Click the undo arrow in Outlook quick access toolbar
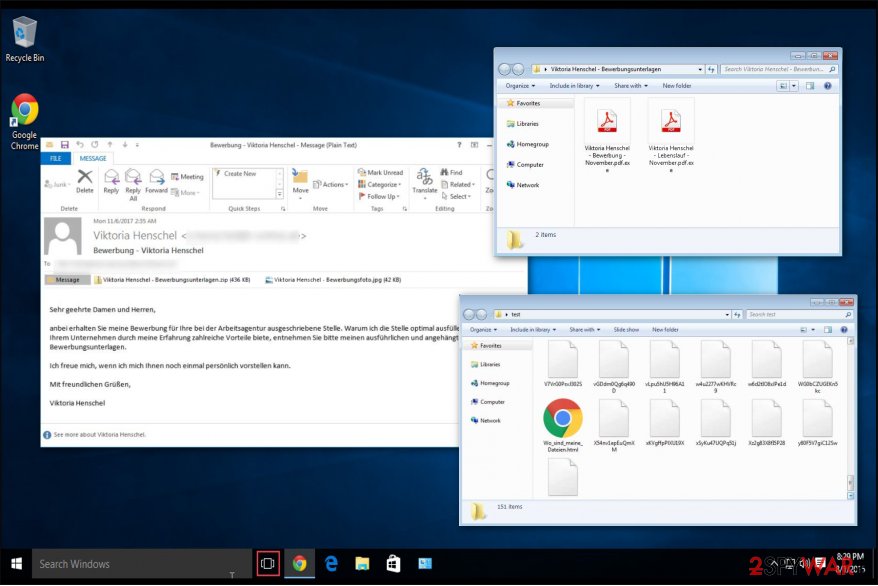The height and width of the screenshot is (586, 878). (x=80, y=145)
